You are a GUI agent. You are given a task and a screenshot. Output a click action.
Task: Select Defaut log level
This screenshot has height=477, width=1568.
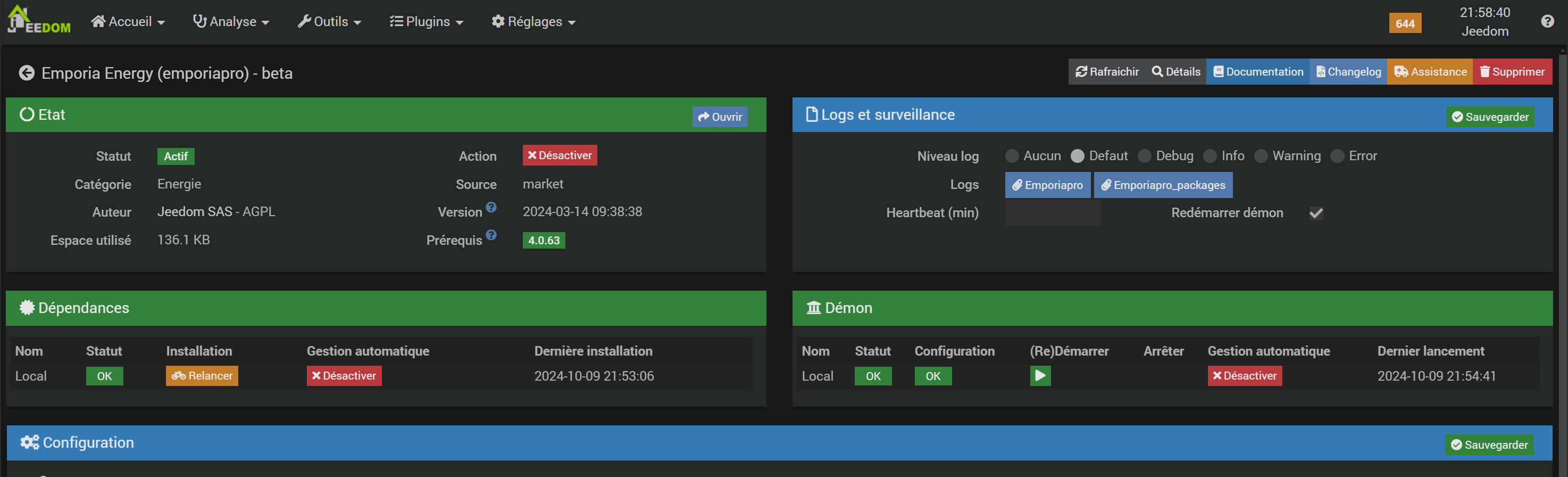(1078, 156)
